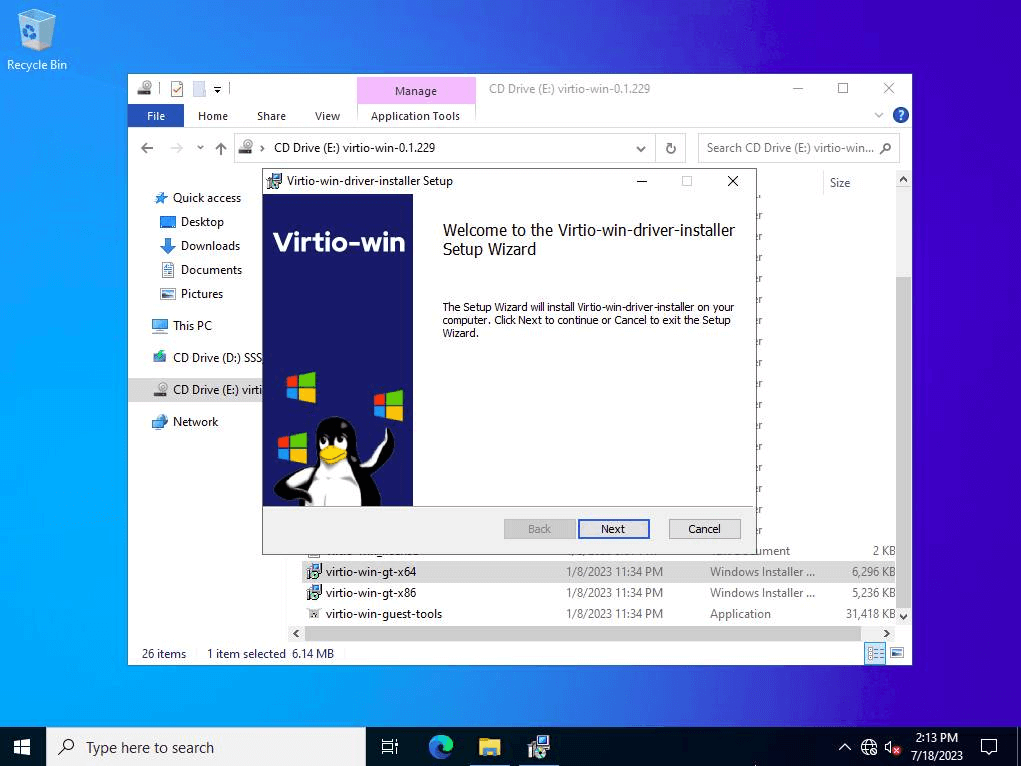Open the Application Tools Manage tab
Image resolution: width=1021 pixels, height=766 pixels.
416,90
